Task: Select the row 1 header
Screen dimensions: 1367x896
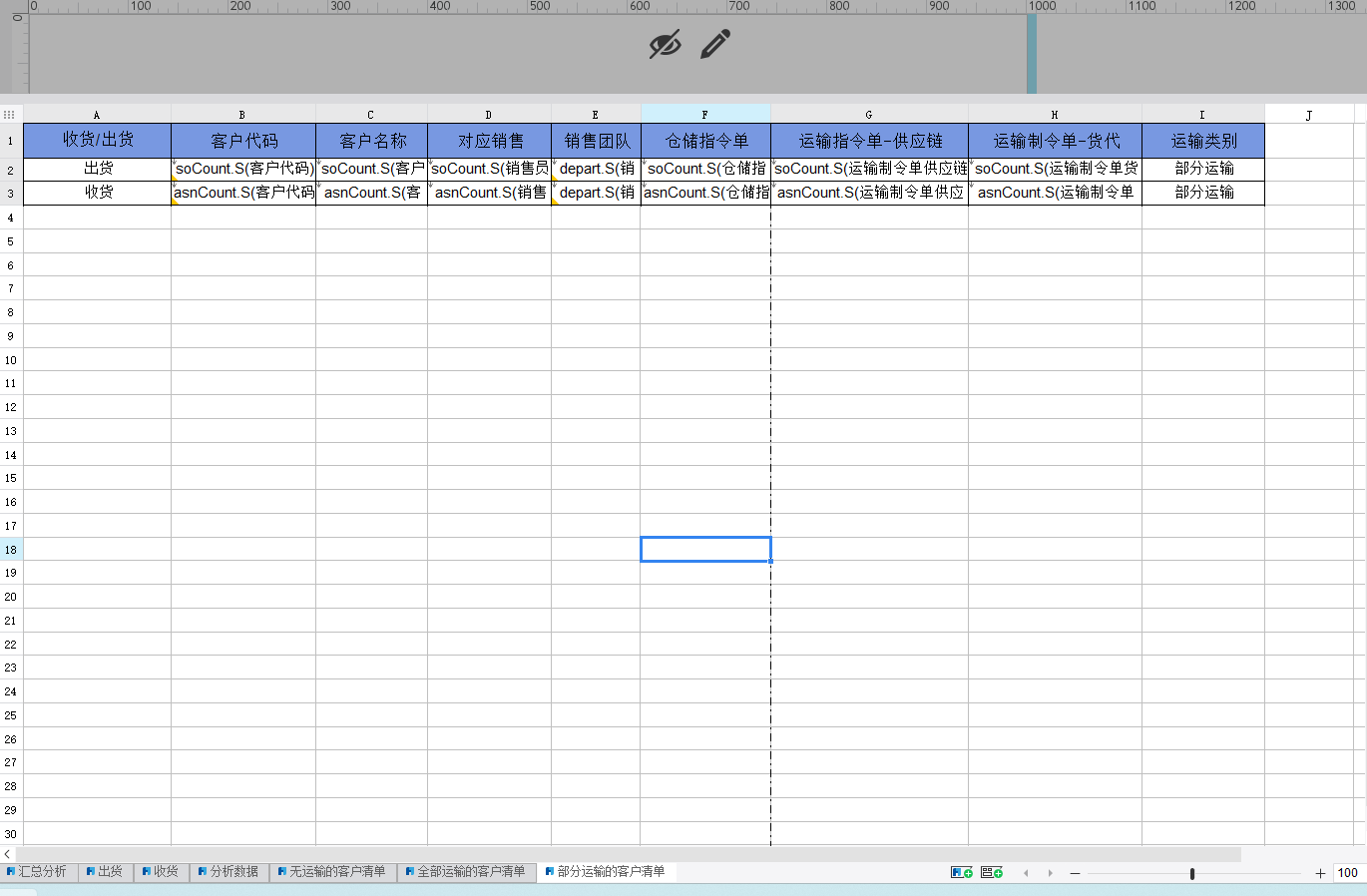Action: click(x=11, y=141)
